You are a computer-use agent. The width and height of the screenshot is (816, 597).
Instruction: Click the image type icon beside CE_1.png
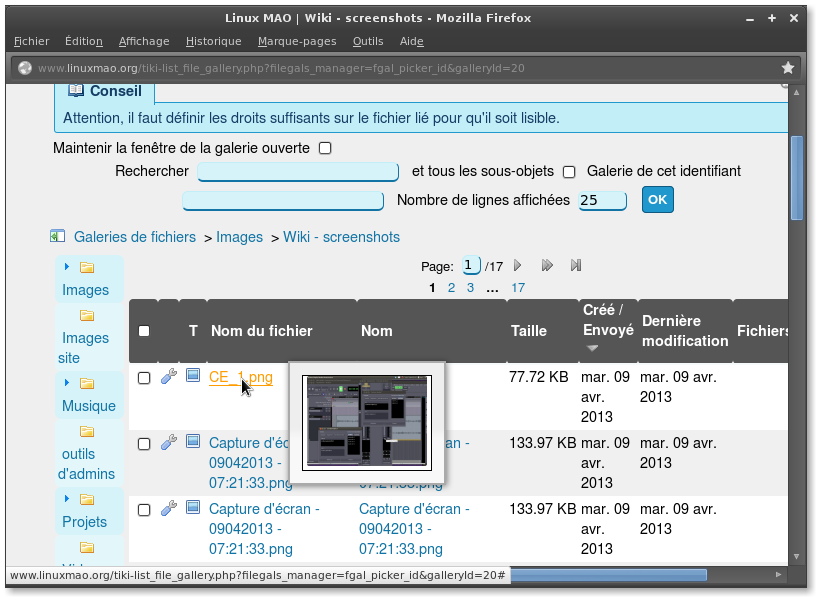coord(193,376)
